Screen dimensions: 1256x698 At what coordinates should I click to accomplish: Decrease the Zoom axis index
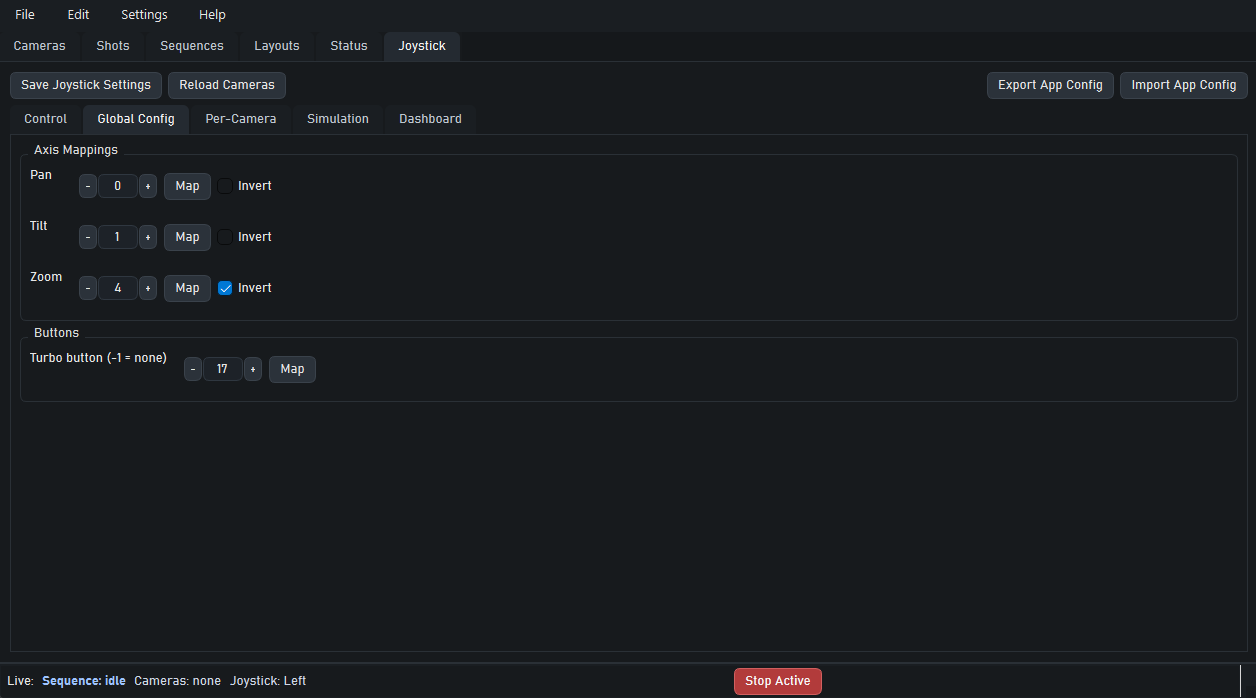87,288
